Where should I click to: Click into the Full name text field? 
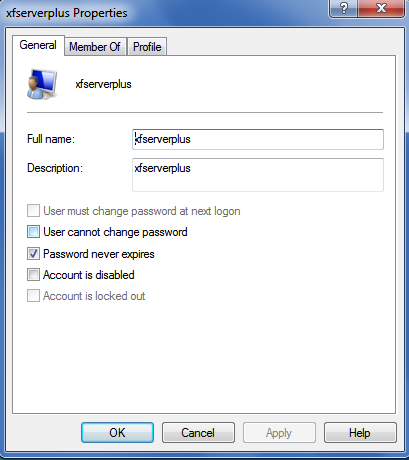[x=258, y=139]
